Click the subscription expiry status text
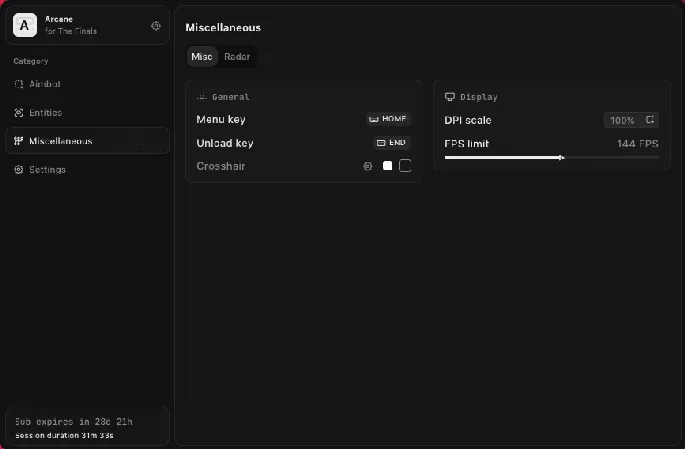685x449 pixels. click(x=75, y=422)
